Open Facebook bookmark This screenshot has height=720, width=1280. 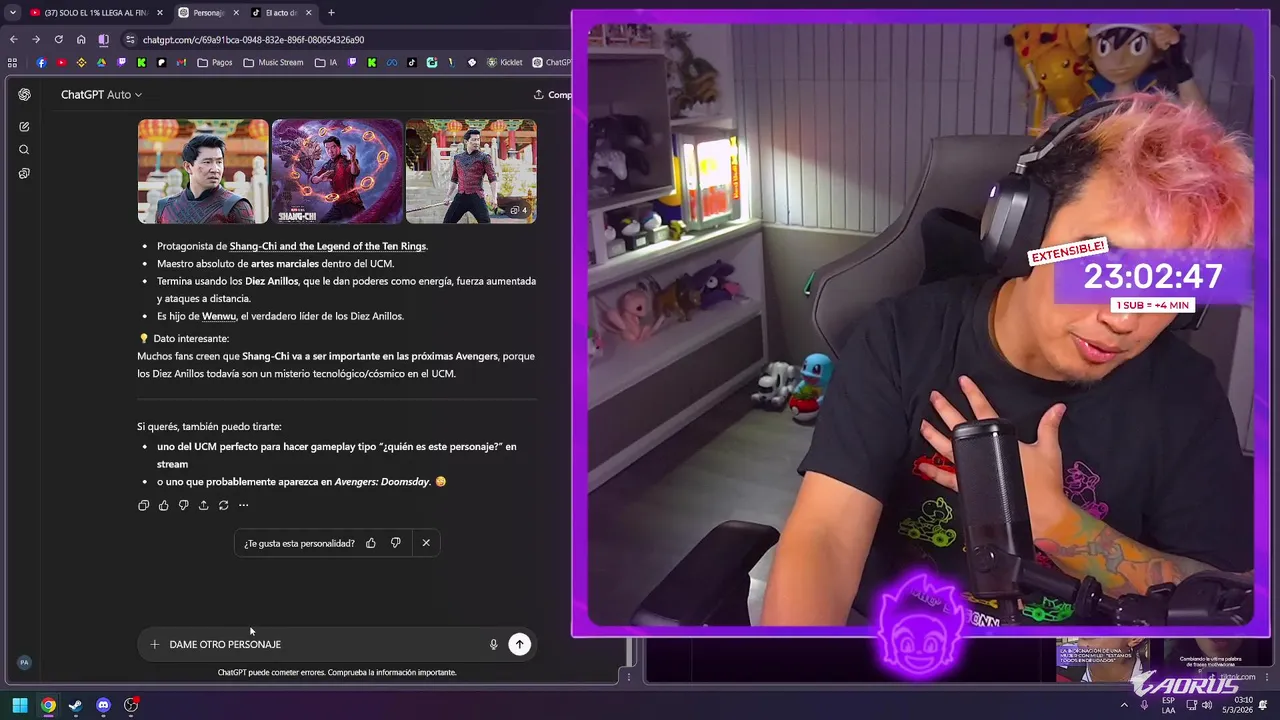point(41,62)
